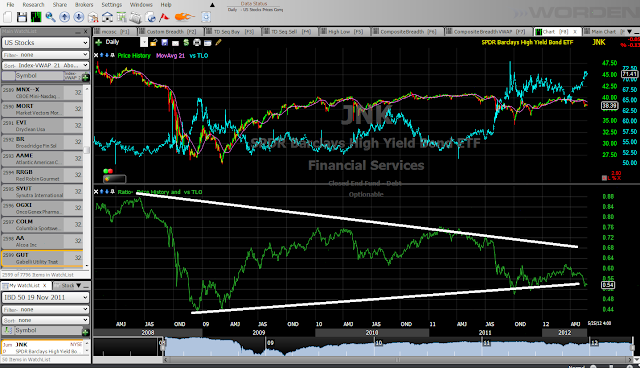Screen dimensions: 640x368
Task: Open the Settings menu
Action: [x=111, y=4]
